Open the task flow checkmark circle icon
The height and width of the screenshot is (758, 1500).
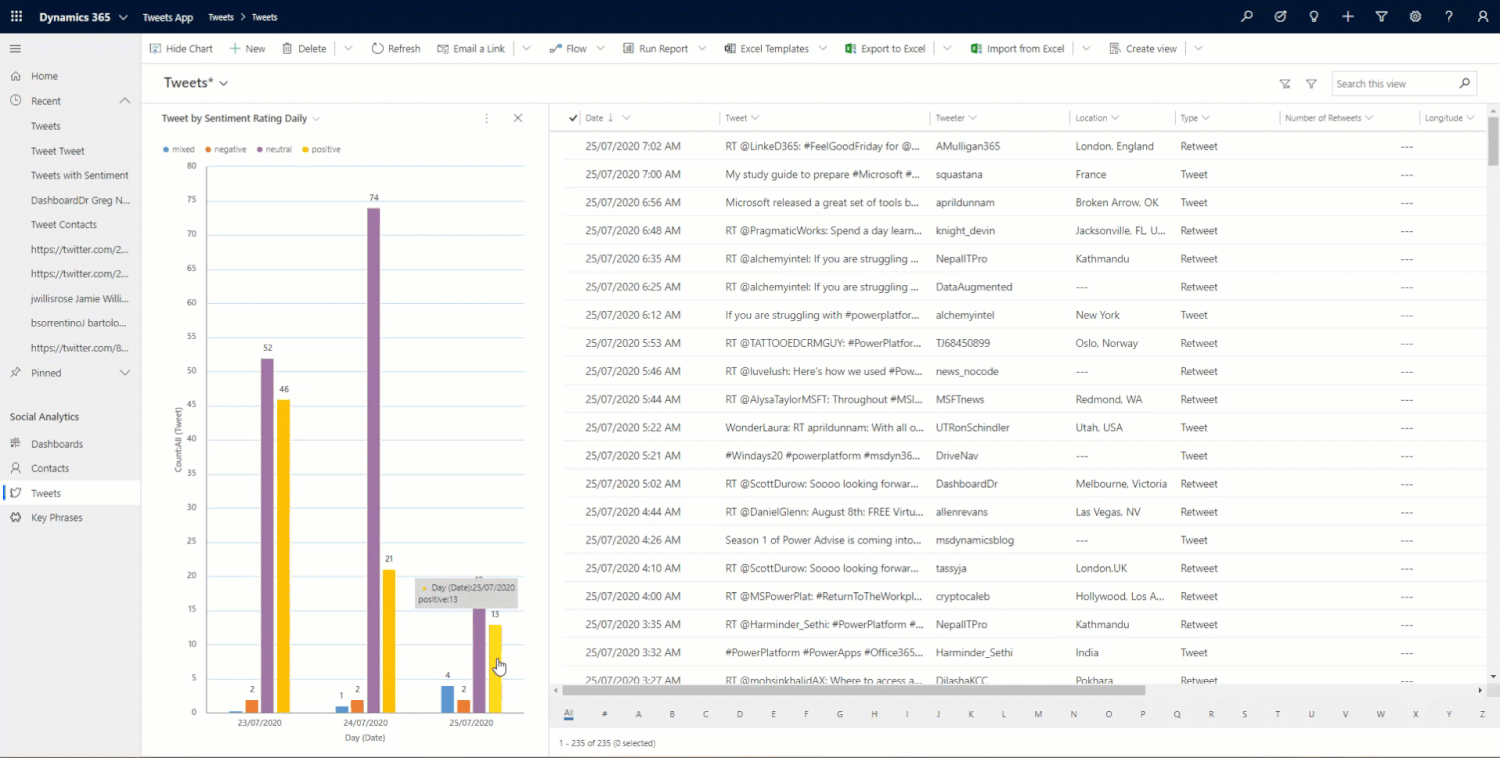[1280, 17]
